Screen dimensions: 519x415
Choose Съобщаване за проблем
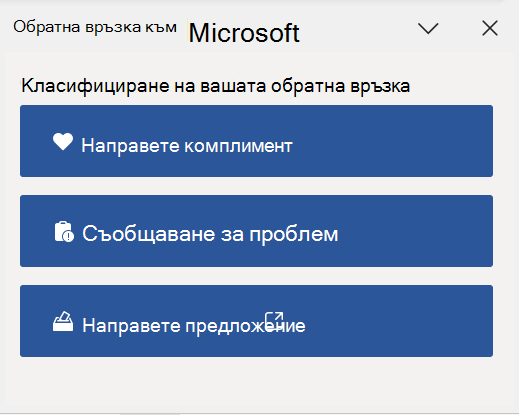click(x=256, y=231)
